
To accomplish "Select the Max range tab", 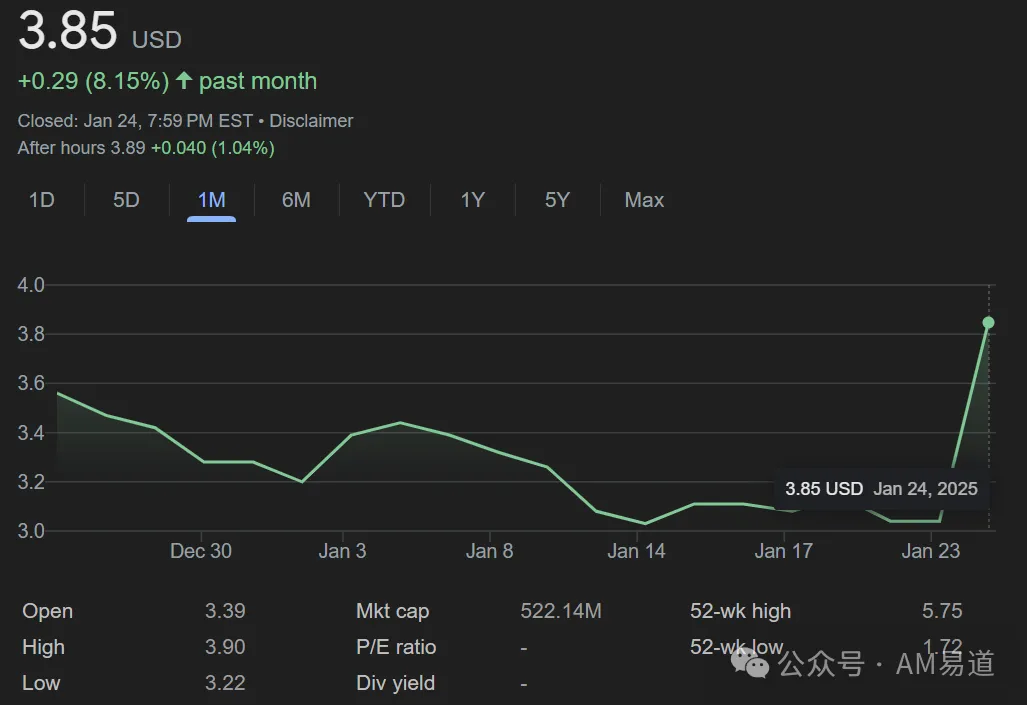I will pos(644,200).
